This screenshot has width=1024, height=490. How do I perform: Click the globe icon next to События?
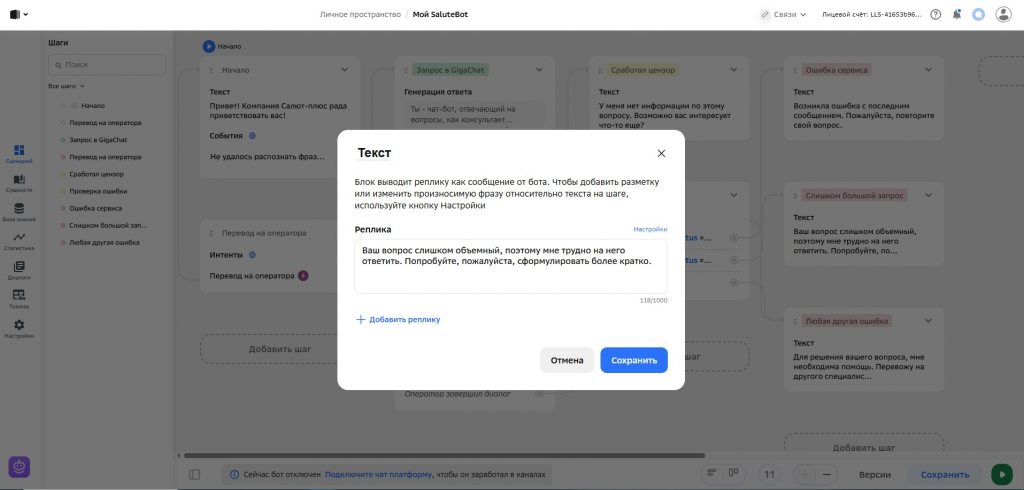(252, 136)
